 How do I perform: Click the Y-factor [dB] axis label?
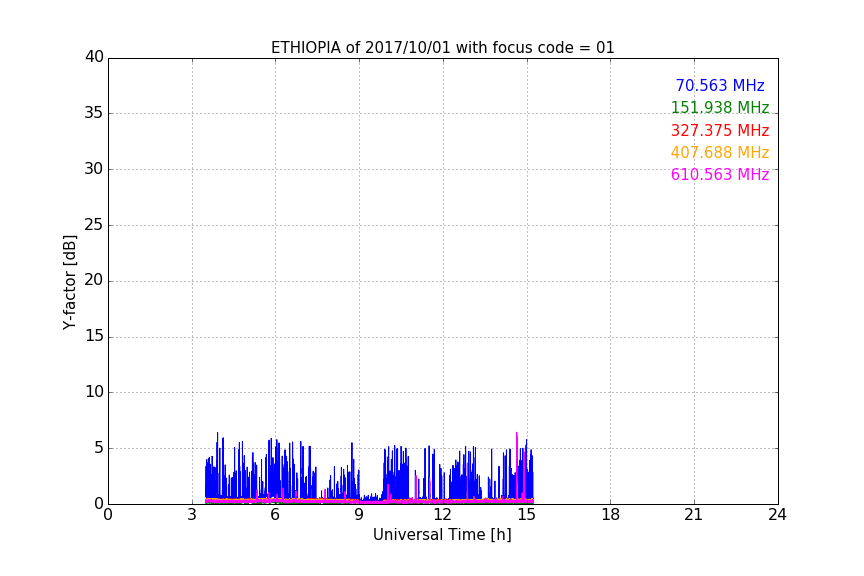[x=69, y=282]
